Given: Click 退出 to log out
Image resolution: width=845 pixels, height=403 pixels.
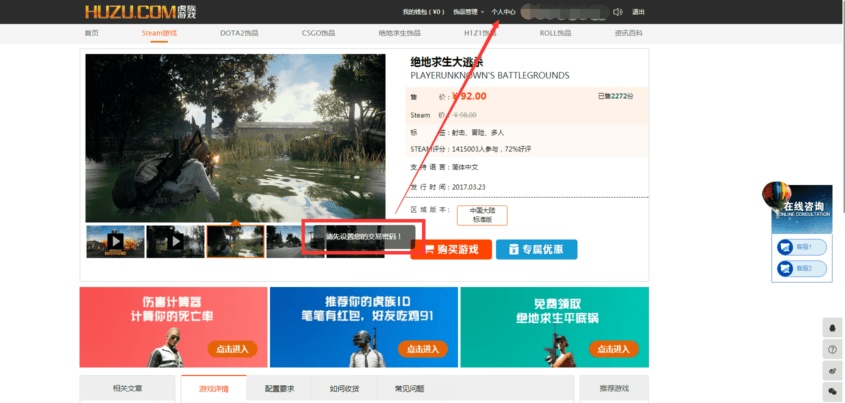Looking at the screenshot, I should (x=638, y=12).
